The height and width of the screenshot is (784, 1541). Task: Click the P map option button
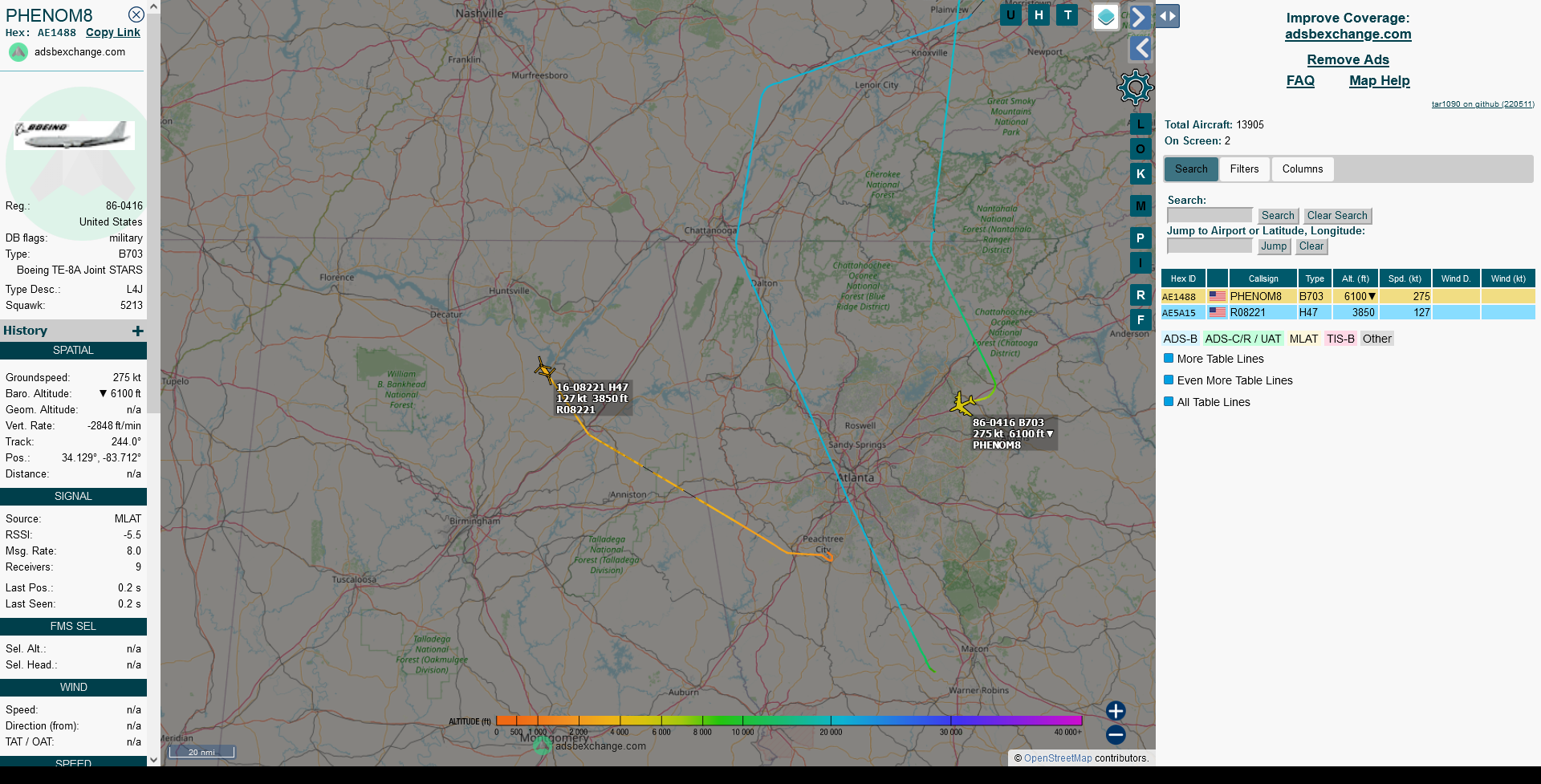(1141, 238)
